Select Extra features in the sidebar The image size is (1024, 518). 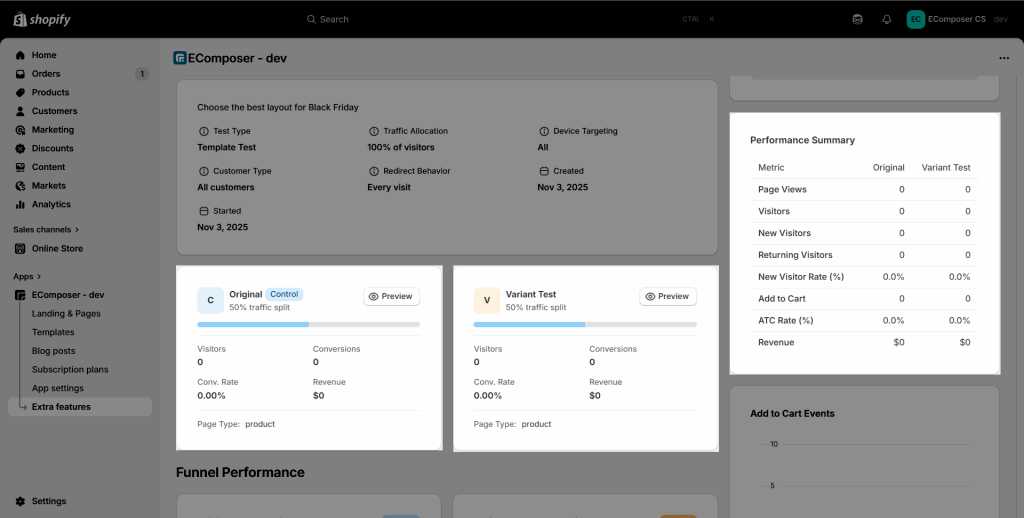pos(61,407)
